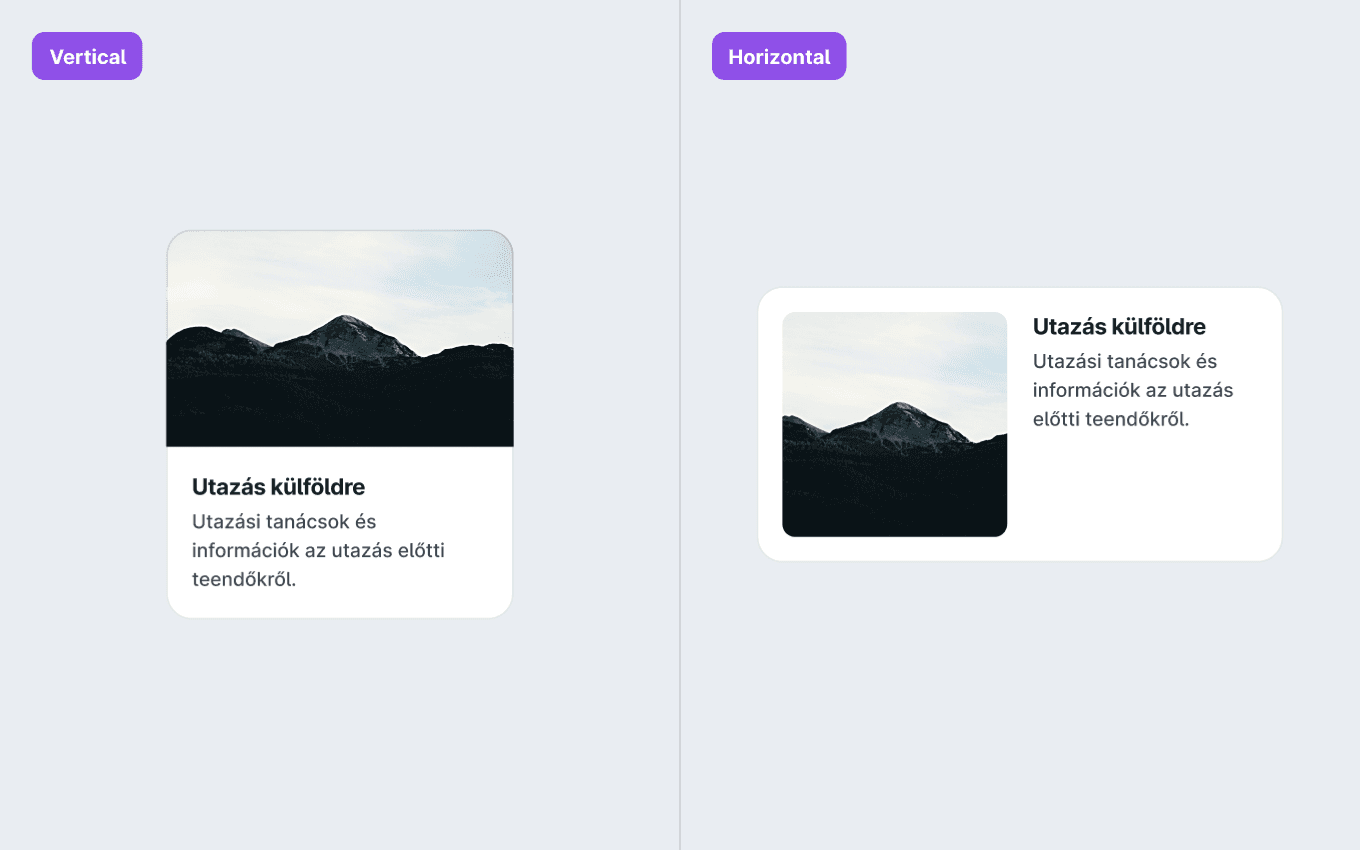Open the mountain image in the horizontal card
1360x850 pixels.
[895, 424]
